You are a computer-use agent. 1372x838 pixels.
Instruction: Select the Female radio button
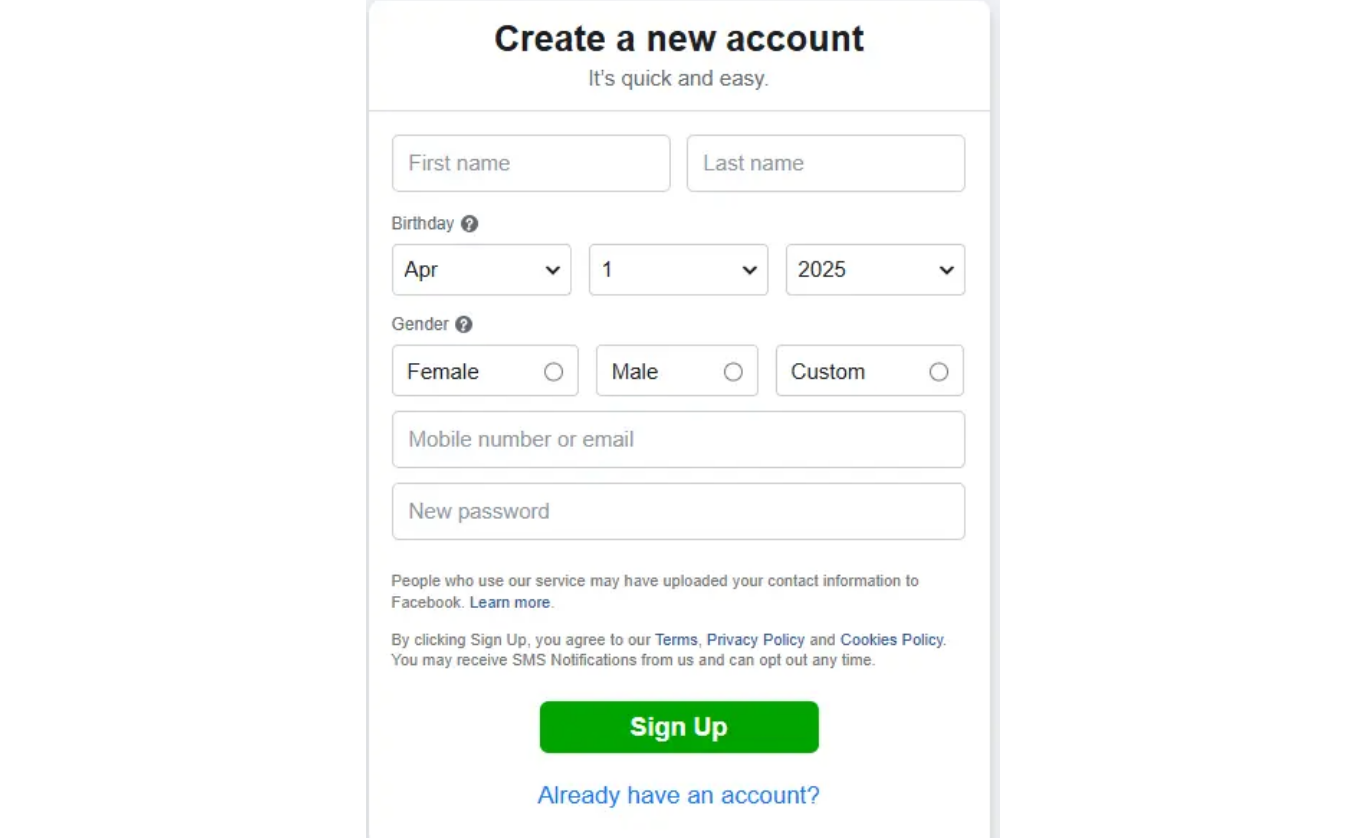(554, 371)
